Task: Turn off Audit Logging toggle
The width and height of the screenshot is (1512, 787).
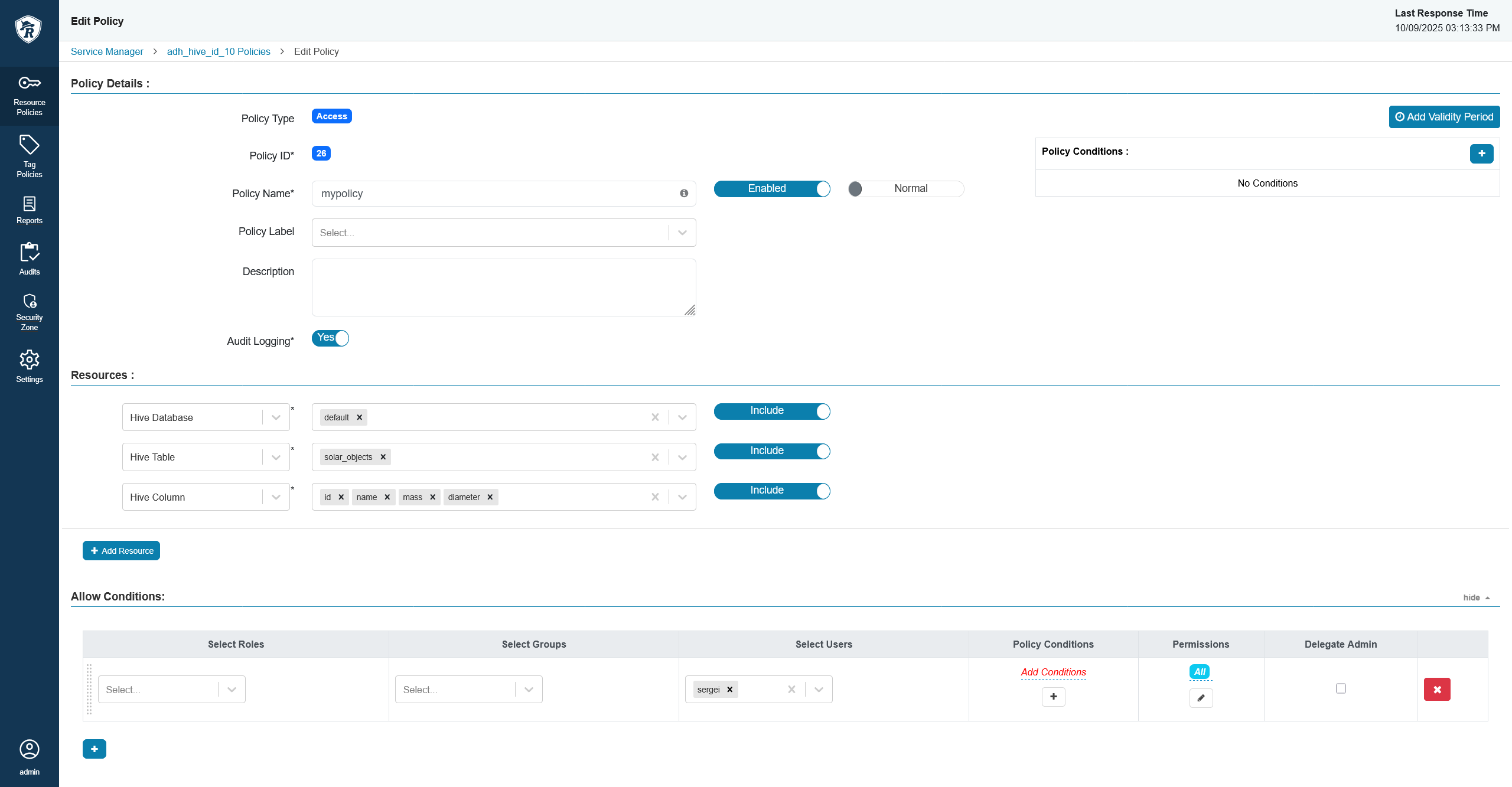Action: [330, 338]
